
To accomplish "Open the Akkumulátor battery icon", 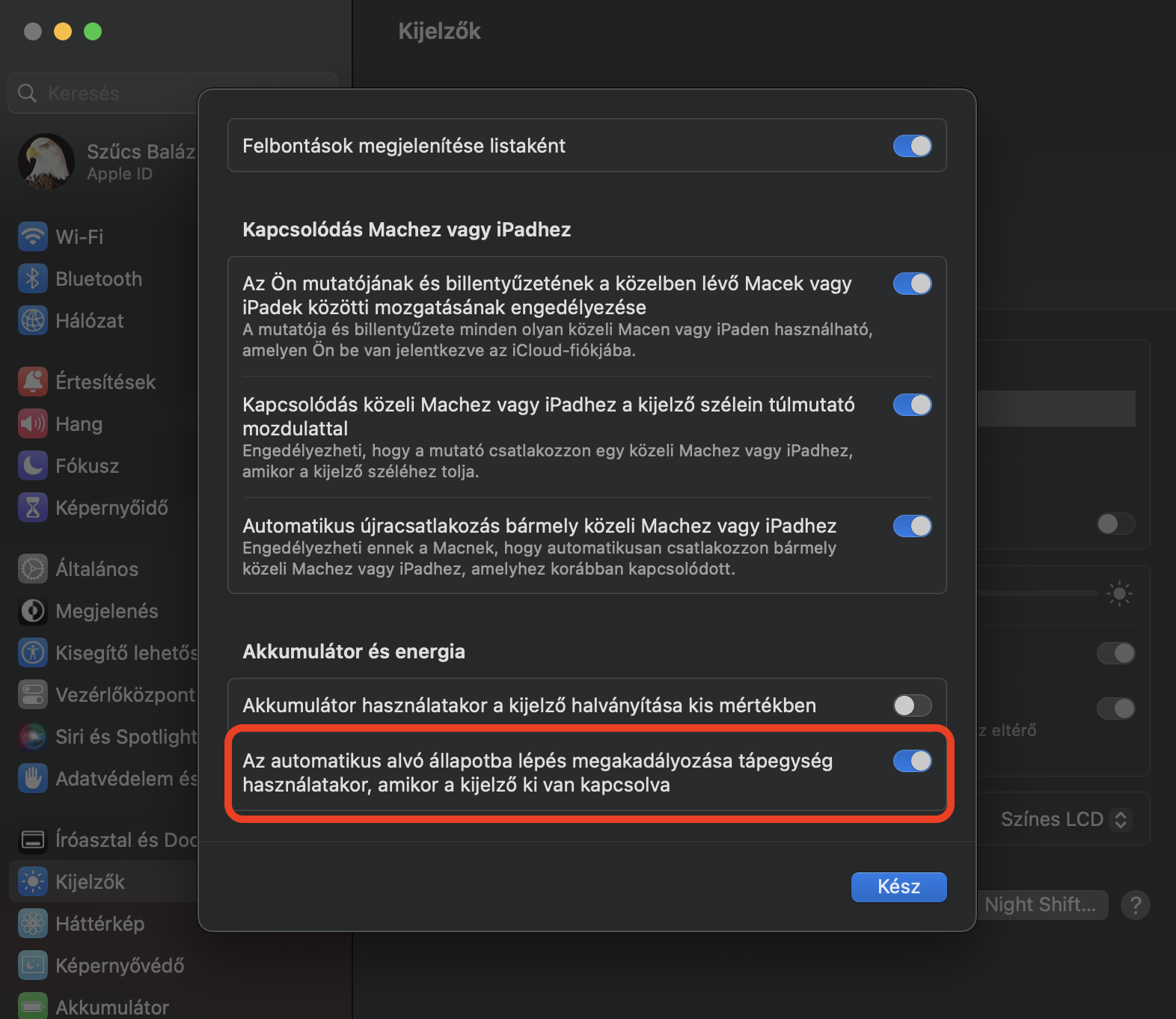I will point(32,1007).
